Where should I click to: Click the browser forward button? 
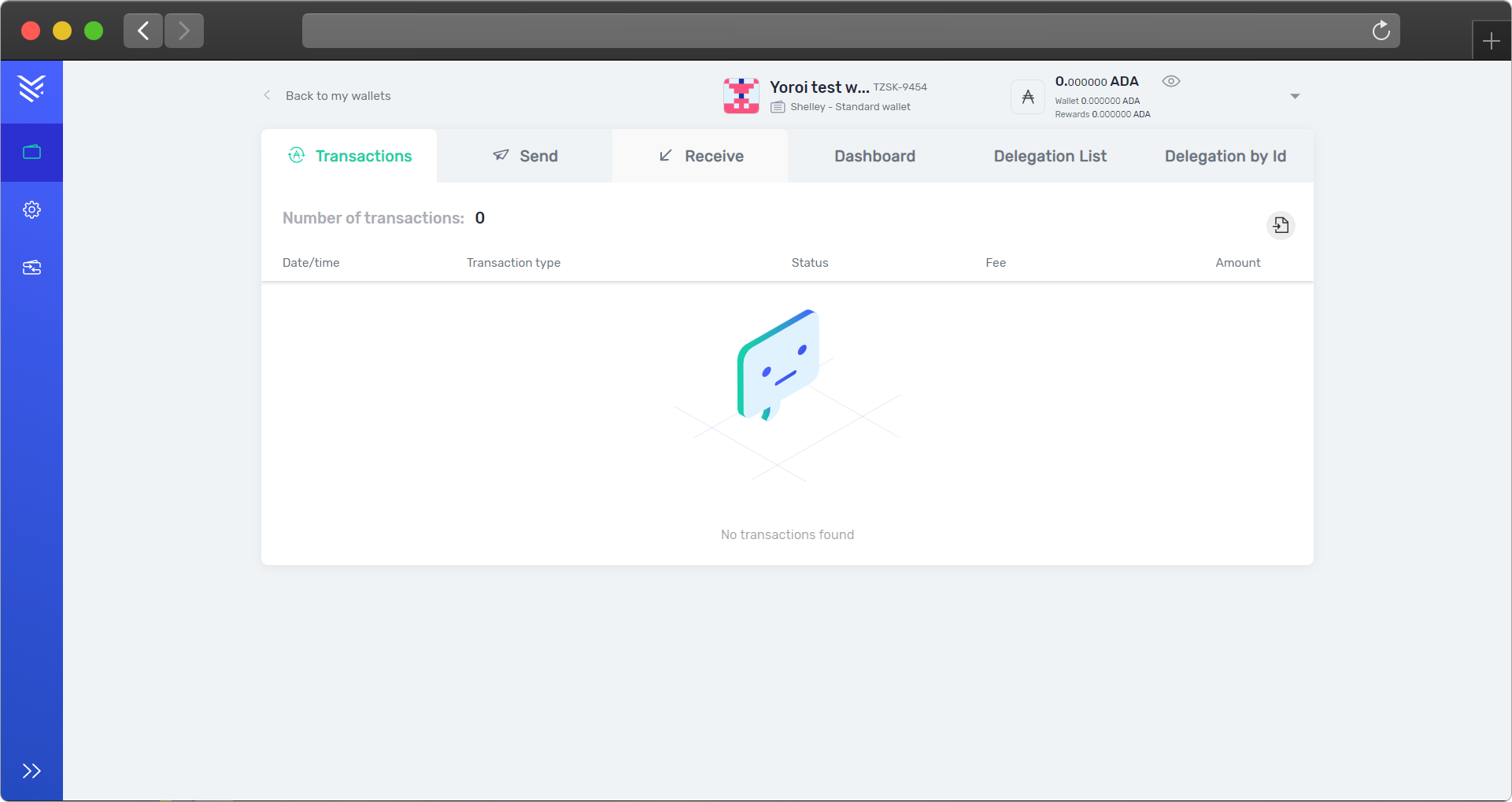point(184,31)
